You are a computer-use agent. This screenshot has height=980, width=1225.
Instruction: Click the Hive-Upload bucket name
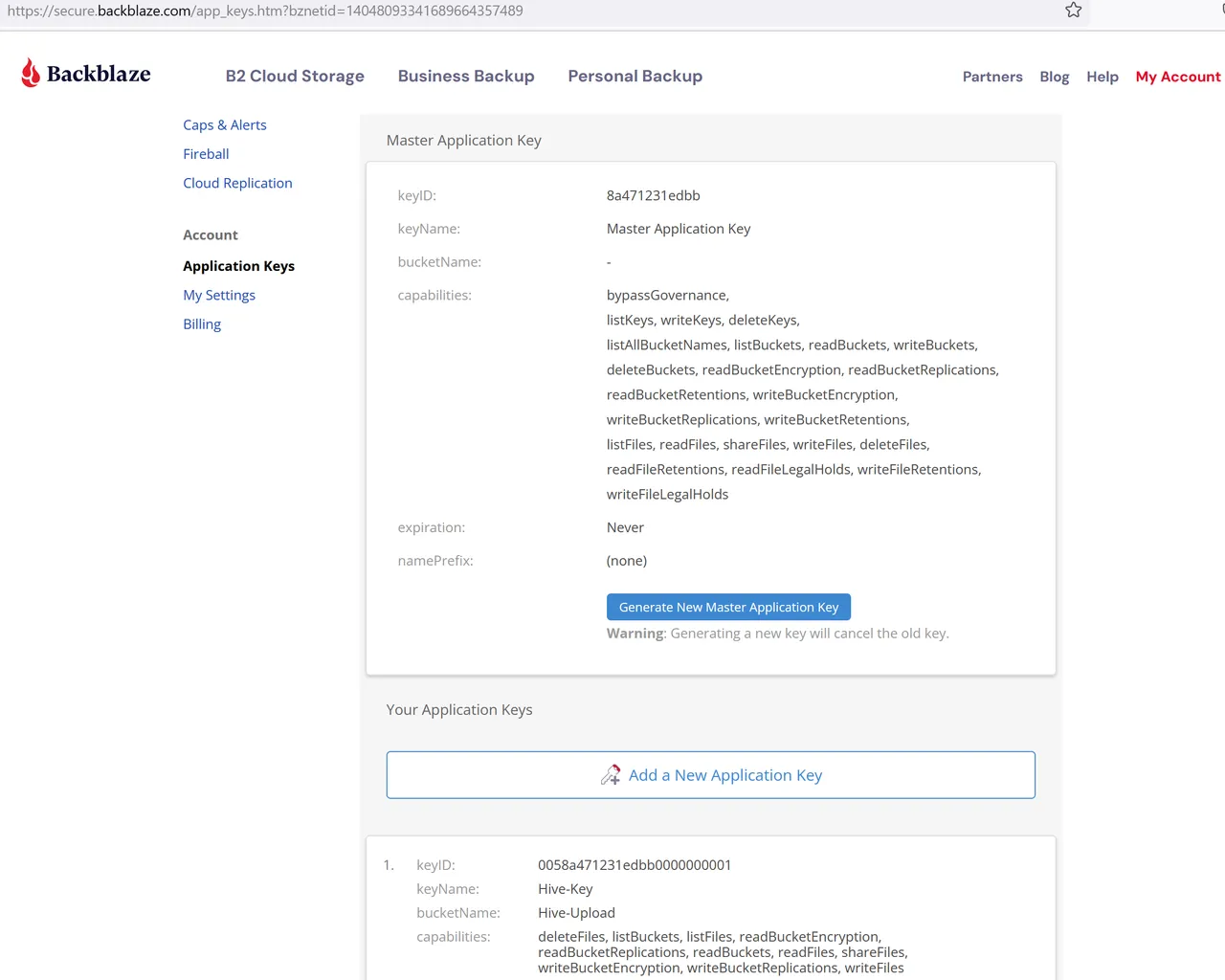pos(576,913)
